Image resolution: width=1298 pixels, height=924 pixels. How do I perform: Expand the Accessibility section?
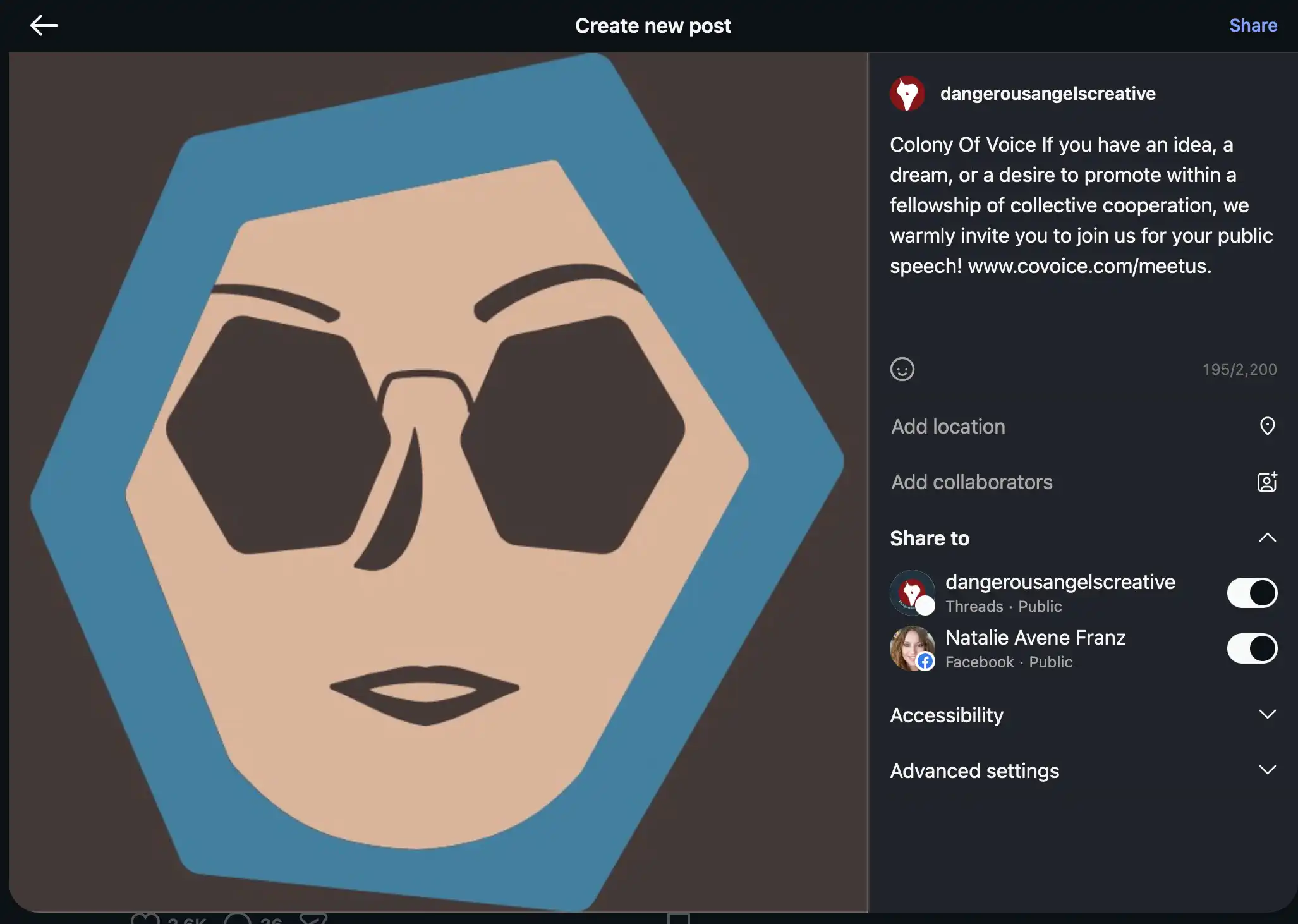click(x=1083, y=715)
